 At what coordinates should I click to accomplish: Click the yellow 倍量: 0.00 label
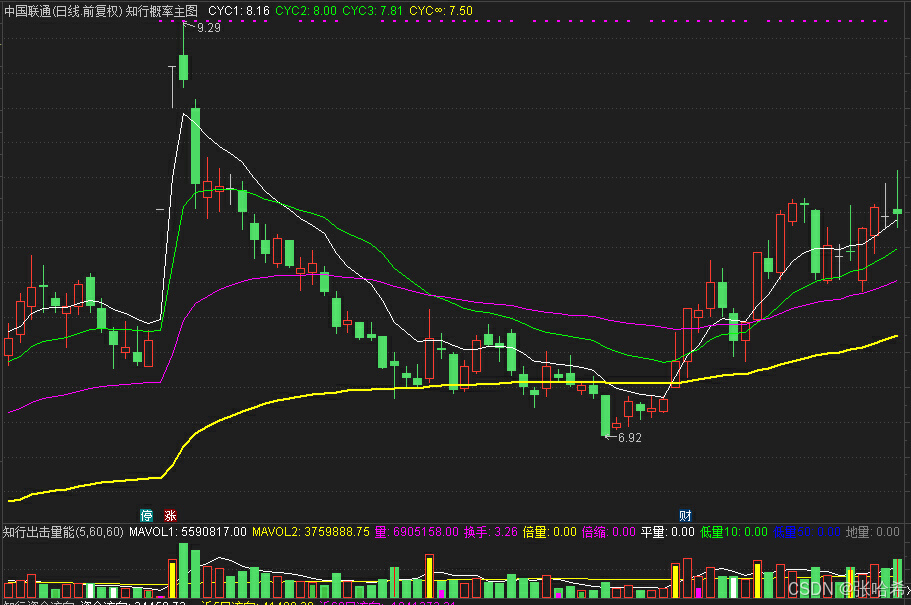coord(550,532)
